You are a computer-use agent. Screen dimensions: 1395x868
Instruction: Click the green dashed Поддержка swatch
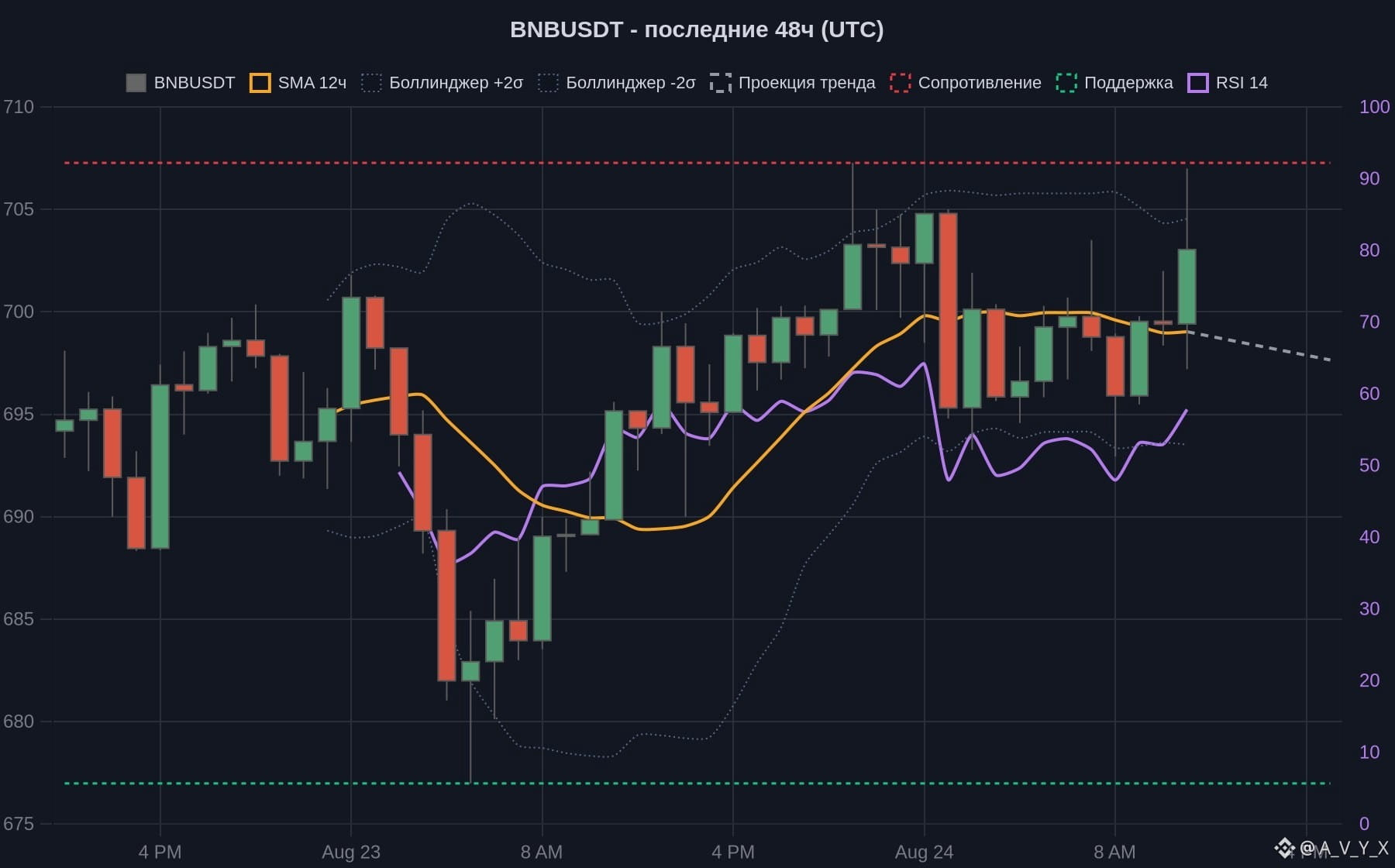(1066, 83)
